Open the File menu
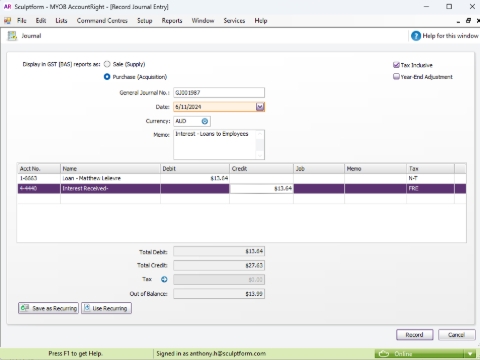Viewport: 480px width, 360px height. click(x=22, y=21)
